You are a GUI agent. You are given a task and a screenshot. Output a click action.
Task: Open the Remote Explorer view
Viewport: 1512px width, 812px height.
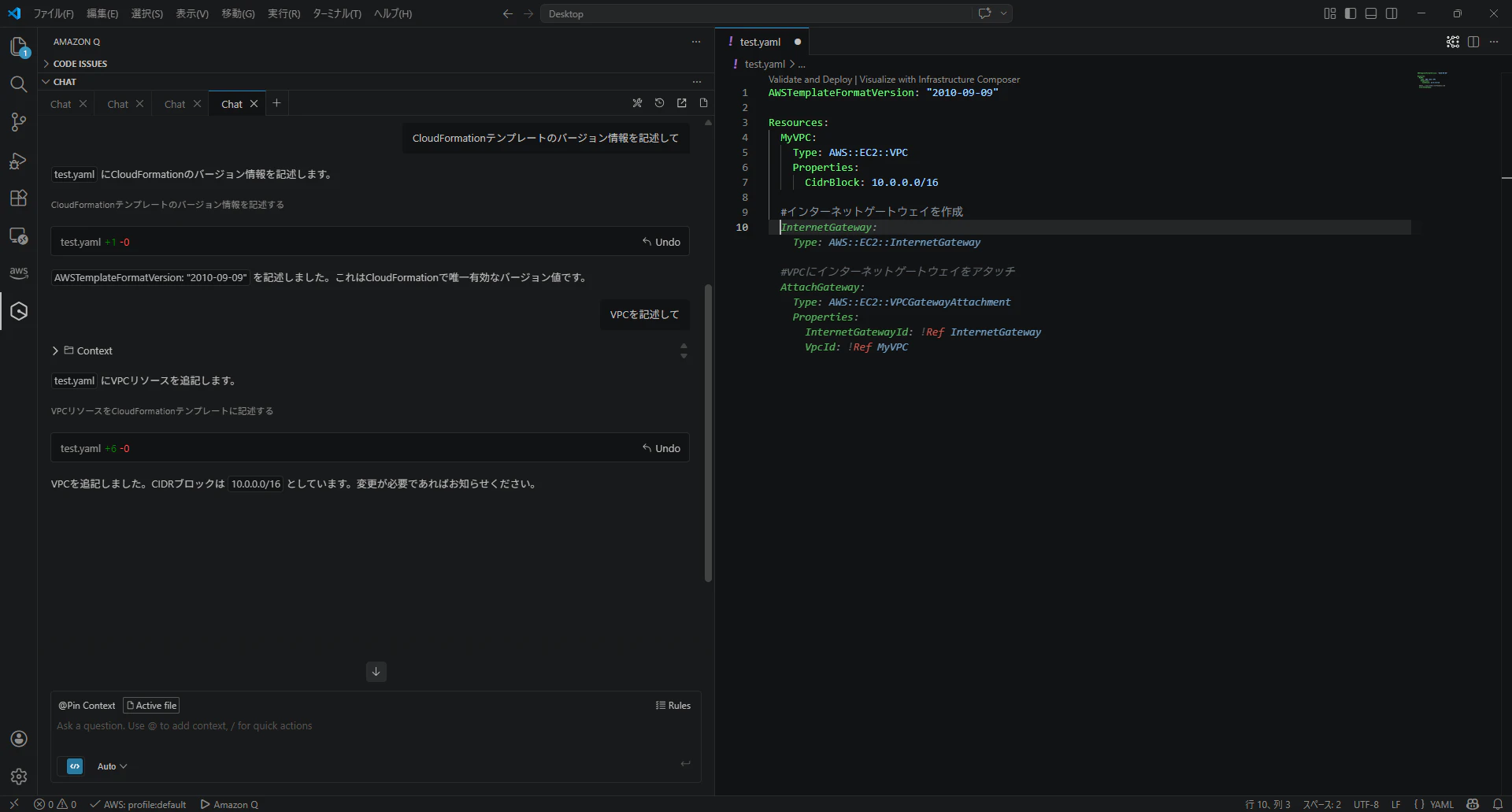(x=19, y=235)
